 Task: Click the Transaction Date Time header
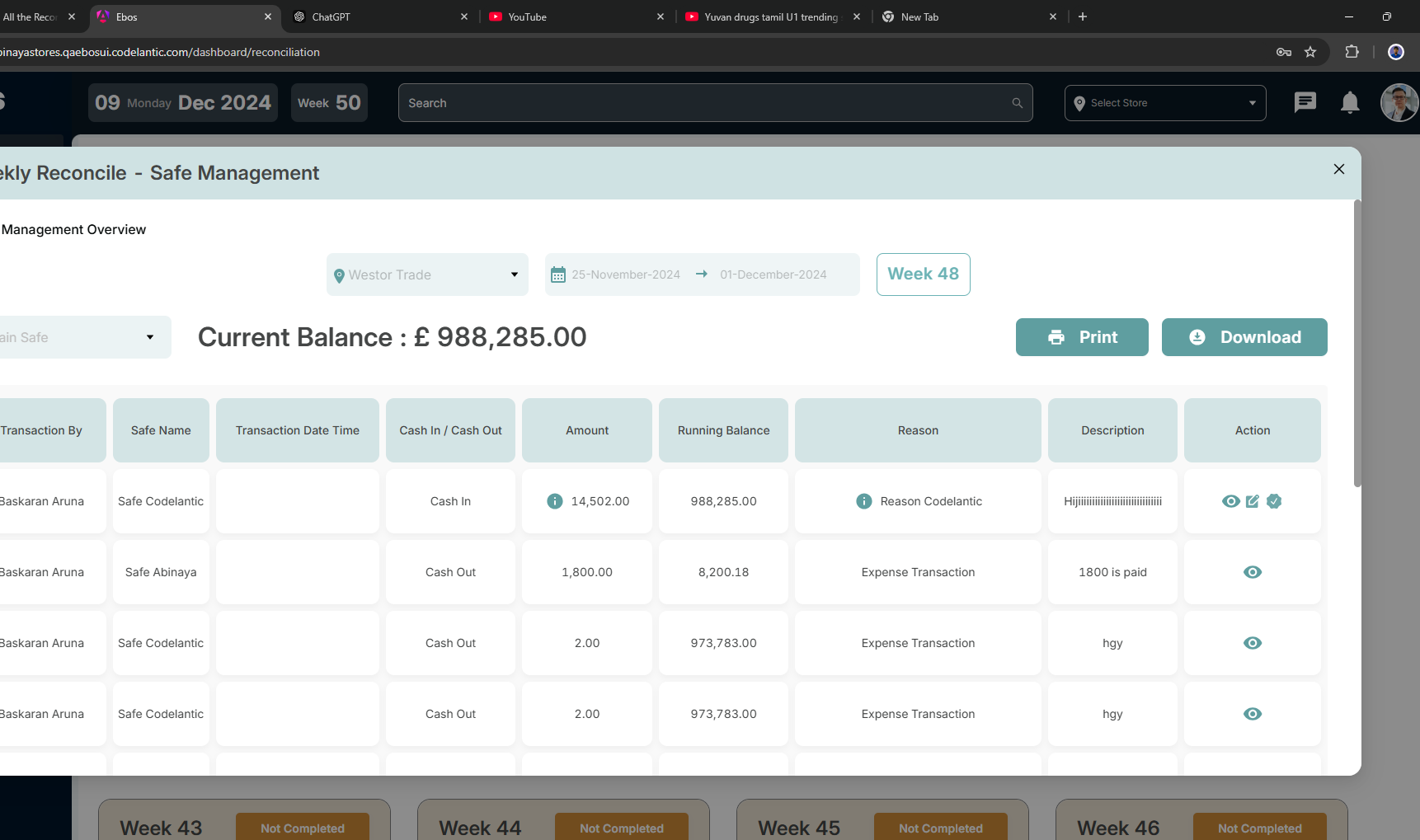tap(298, 430)
